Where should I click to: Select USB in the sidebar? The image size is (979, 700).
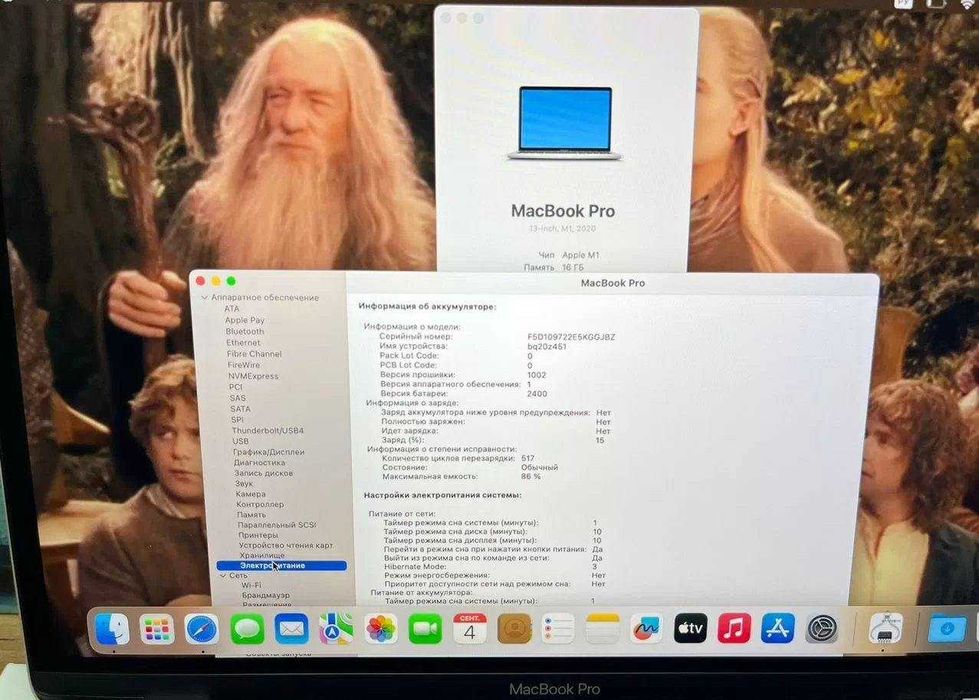click(240, 441)
